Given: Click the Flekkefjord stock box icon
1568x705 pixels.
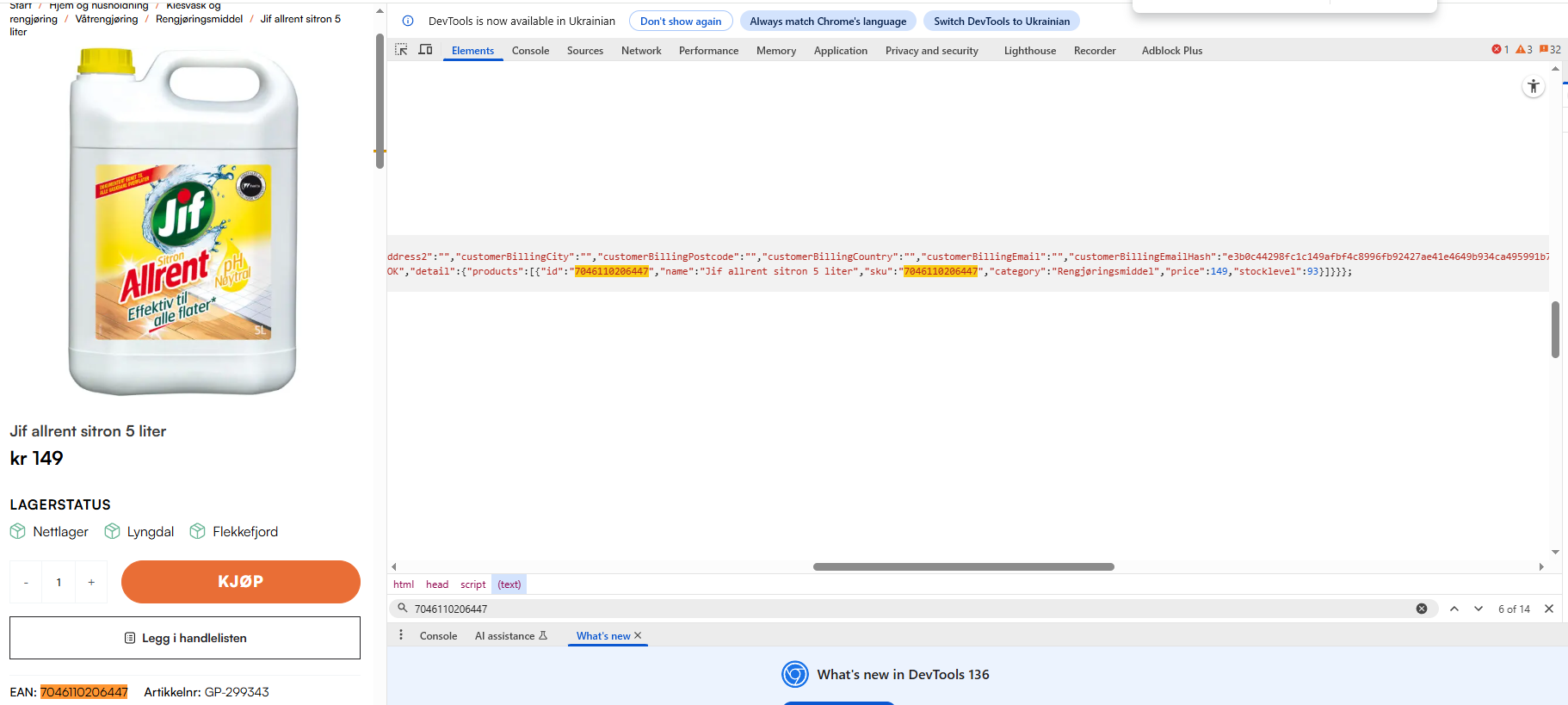Looking at the screenshot, I should [197, 531].
